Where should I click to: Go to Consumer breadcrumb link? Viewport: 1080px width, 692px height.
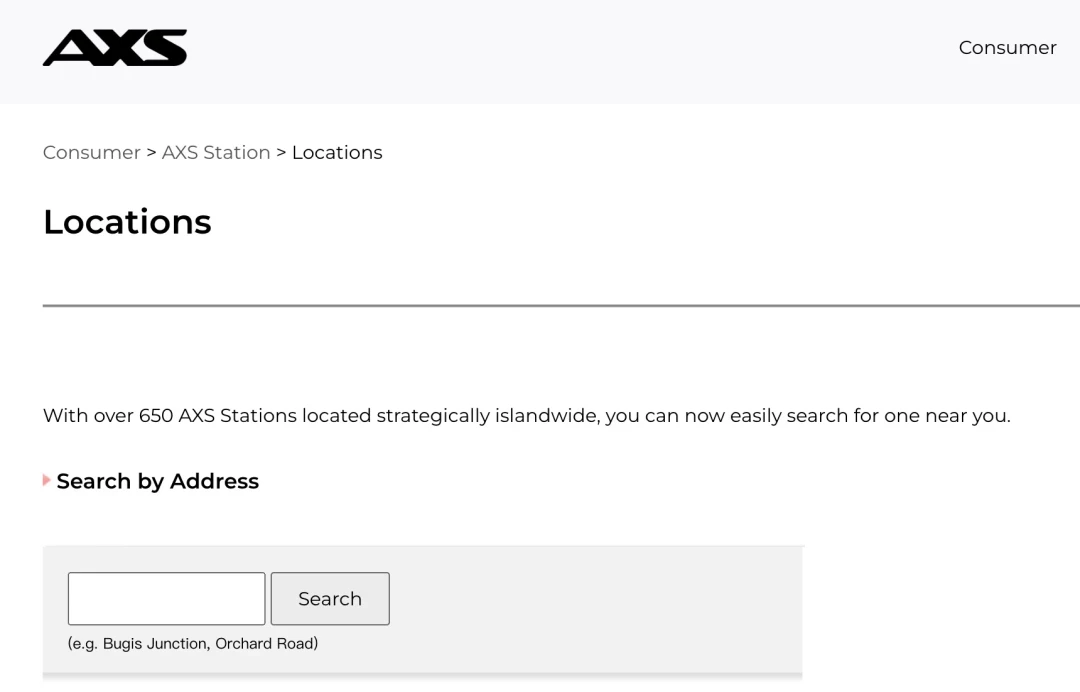pyautogui.click(x=92, y=152)
